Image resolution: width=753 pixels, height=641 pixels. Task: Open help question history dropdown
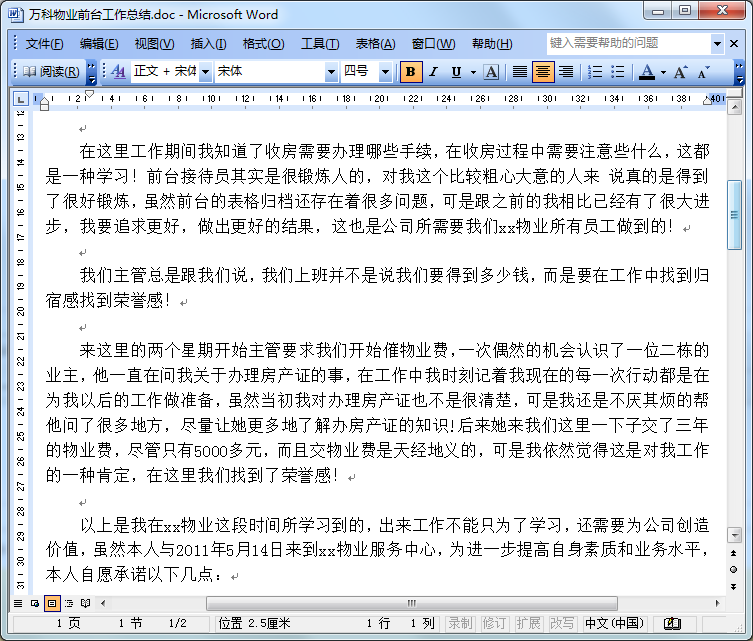coord(717,44)
